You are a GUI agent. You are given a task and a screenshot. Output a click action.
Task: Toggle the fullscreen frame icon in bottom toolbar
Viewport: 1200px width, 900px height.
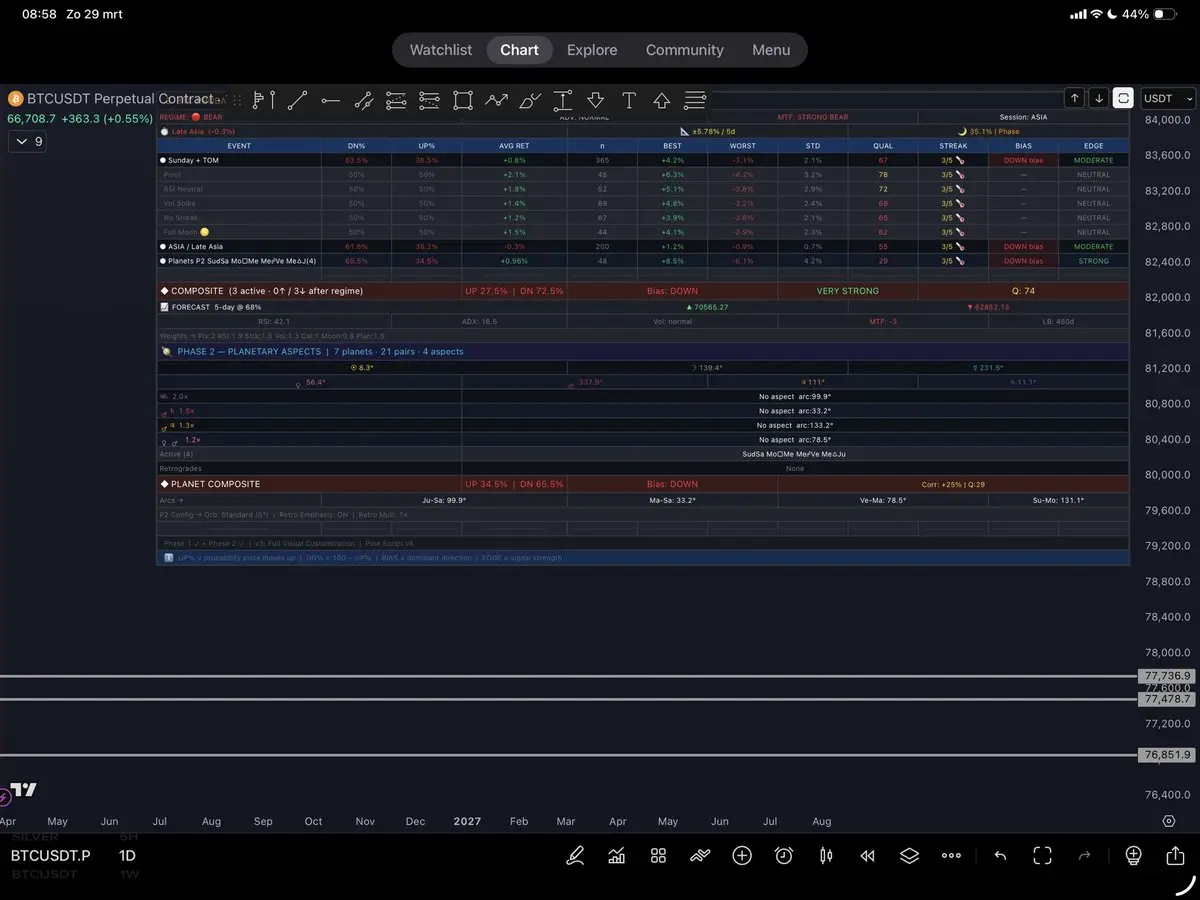(x=1042, y=856)
